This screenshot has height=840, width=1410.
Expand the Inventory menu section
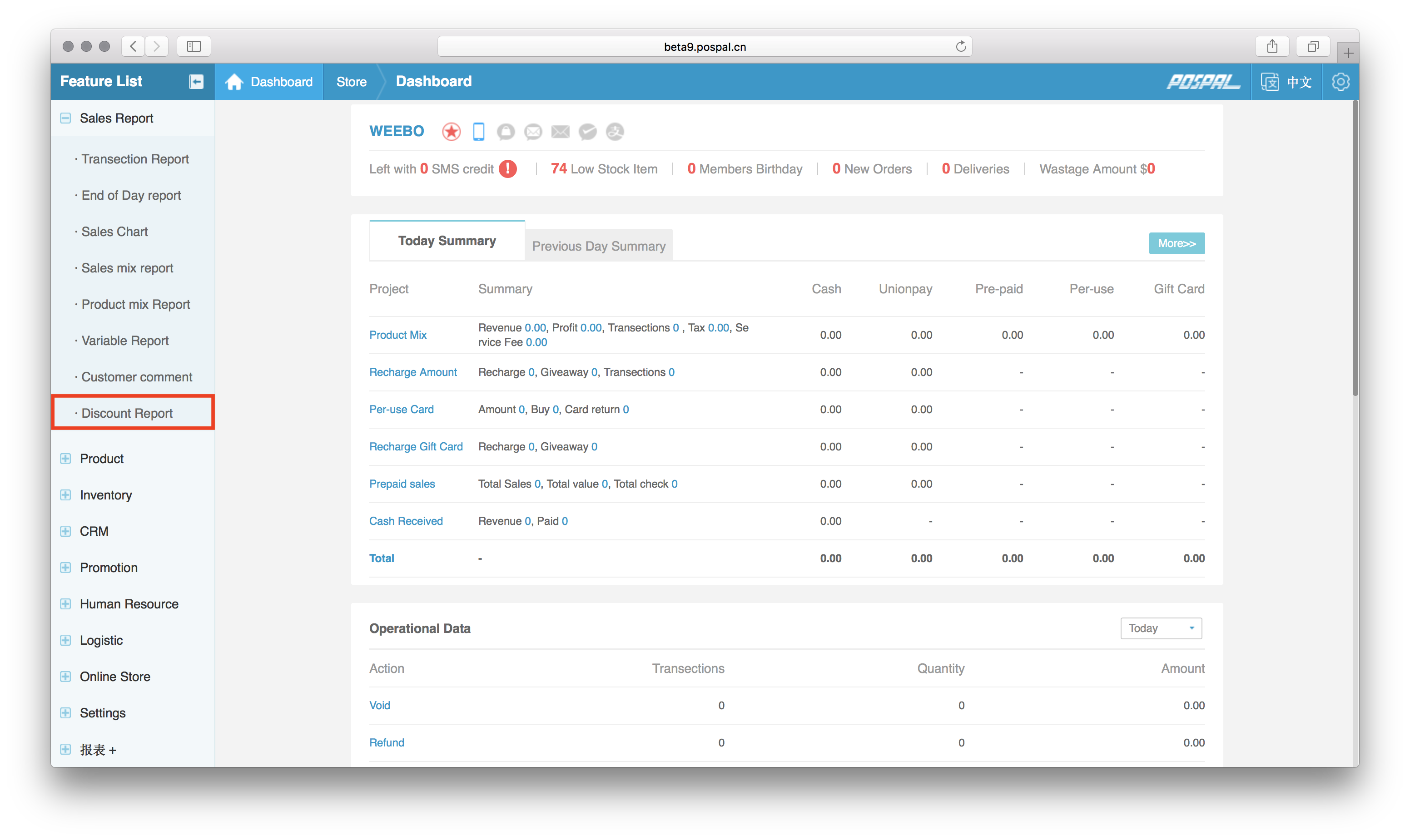(66, 495)
